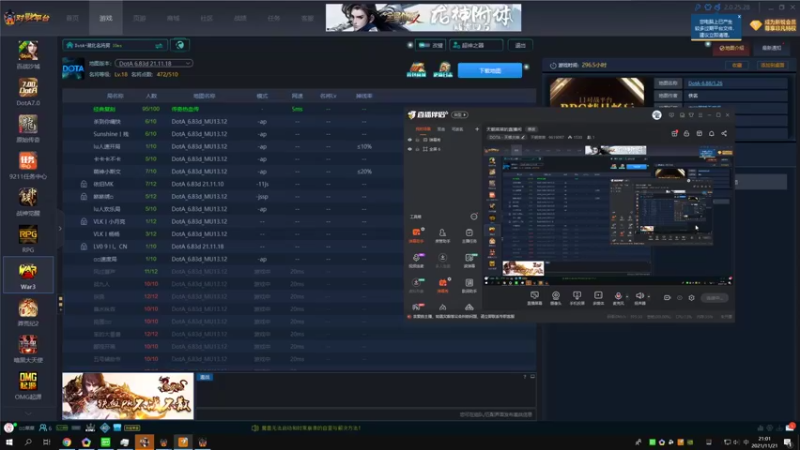Open the dragon game banner at bottom left
Screen dimensions: 800x450
128,396
